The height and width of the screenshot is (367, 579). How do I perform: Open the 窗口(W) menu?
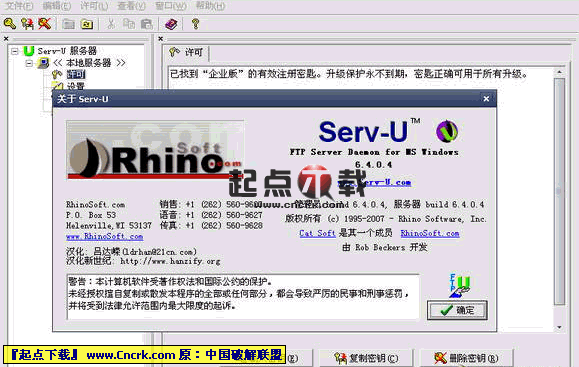click(170, 6)
